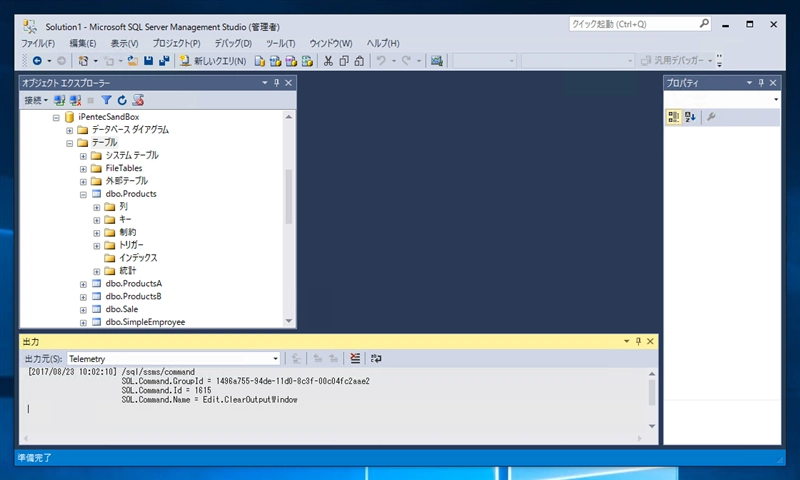Image resolution: width=800 pixels, height=480 pixels.
Task: Click Output panel scroll down arrow
Action: pyautogui.click(x=652, y=426)
